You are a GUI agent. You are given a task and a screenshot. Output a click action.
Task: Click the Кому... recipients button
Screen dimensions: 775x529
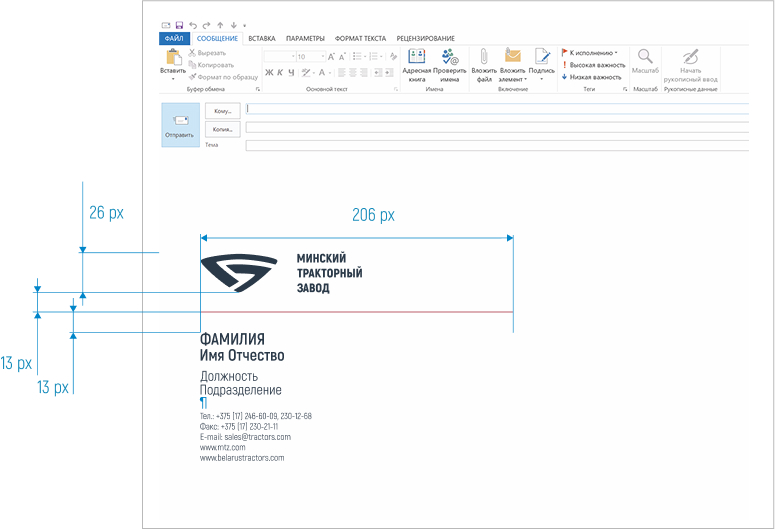[x=222, y=111]
